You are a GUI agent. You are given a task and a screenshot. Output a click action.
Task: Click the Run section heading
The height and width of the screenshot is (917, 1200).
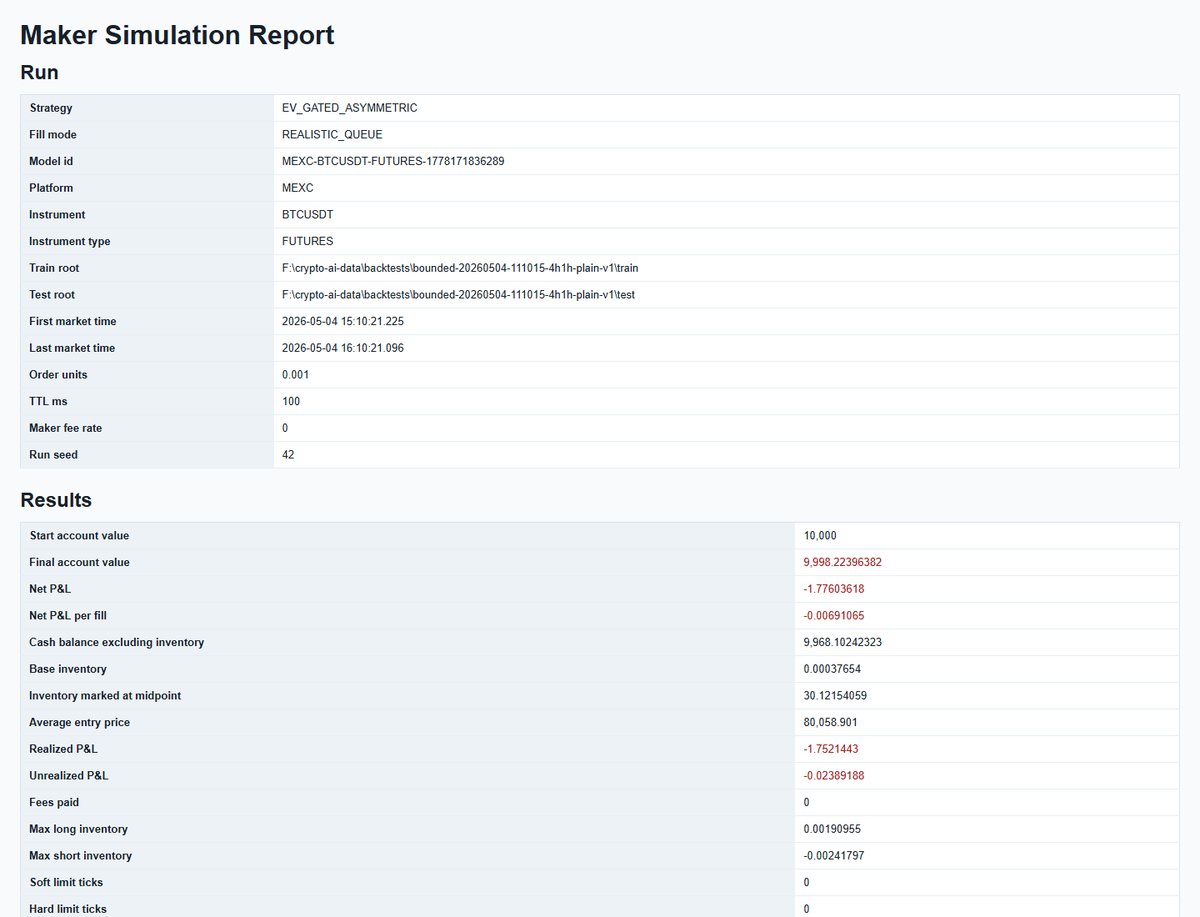point(39,72)
